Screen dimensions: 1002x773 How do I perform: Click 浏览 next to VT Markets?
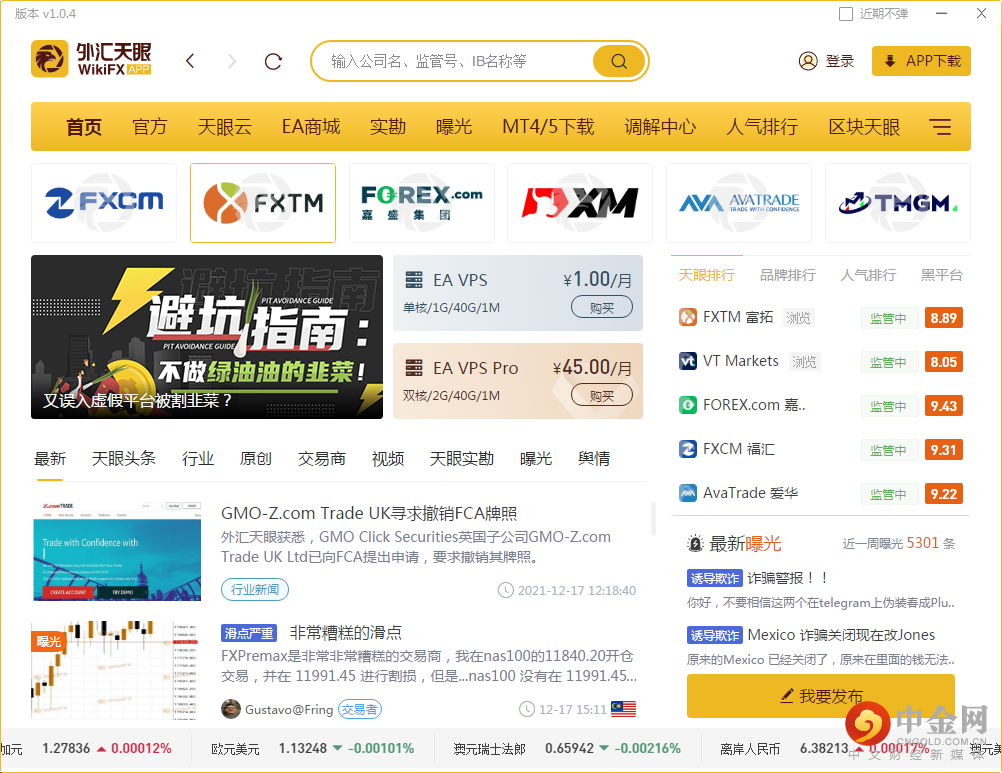(x=804, y=362)
